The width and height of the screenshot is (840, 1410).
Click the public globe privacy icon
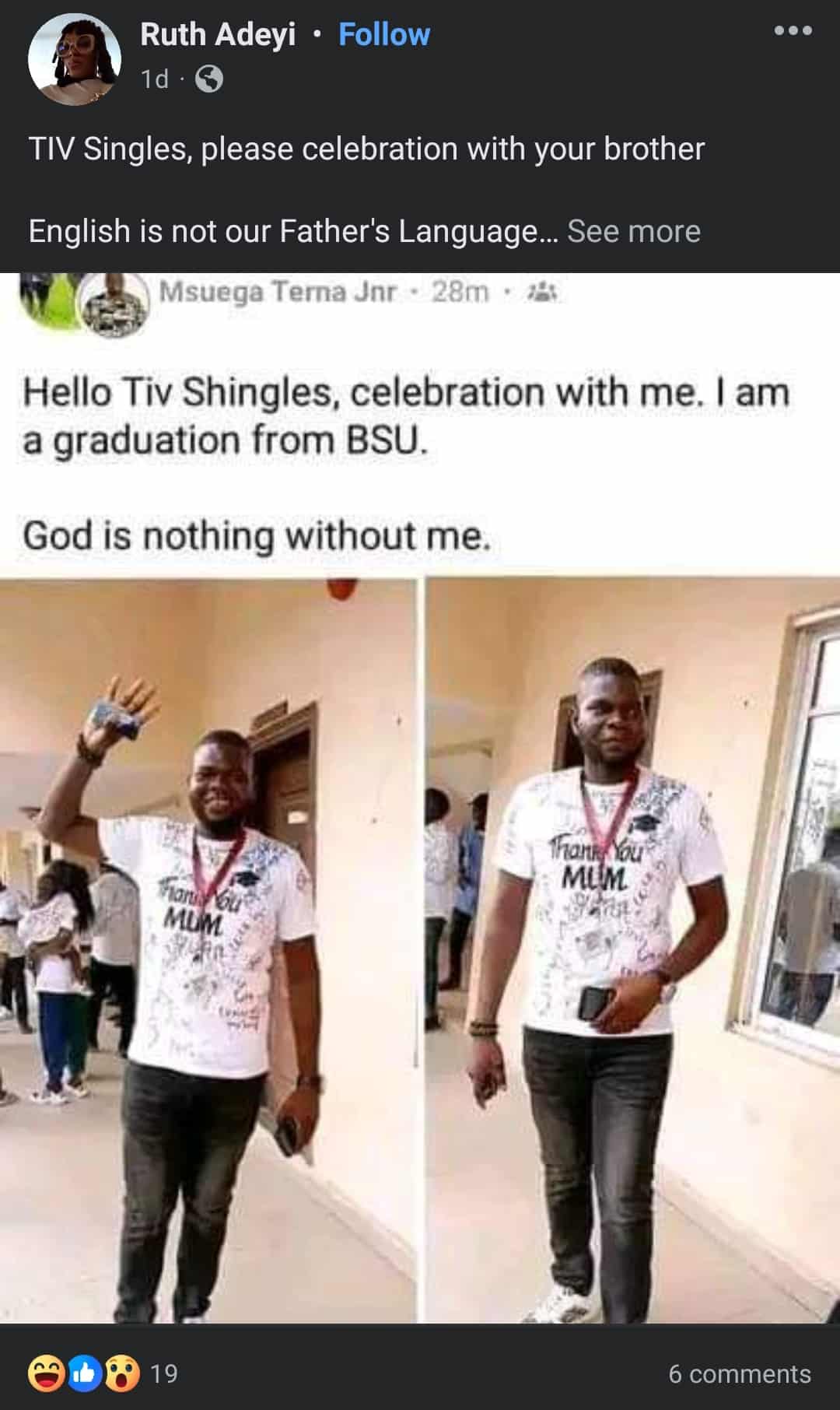(208, 79)
